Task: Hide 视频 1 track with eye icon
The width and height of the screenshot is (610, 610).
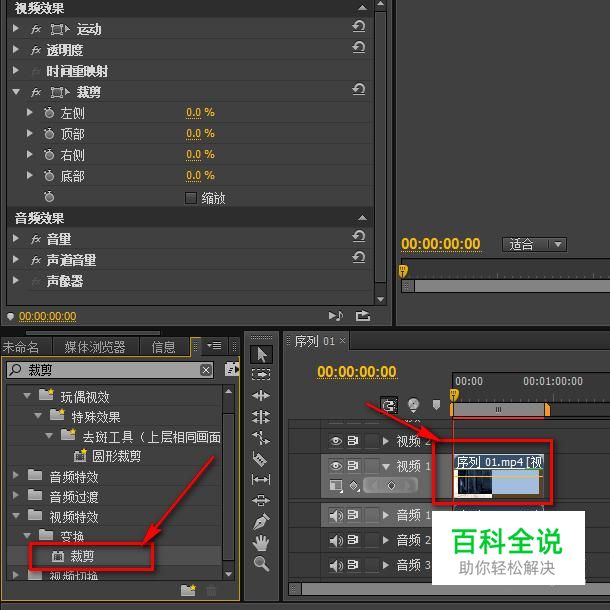Action: coord(336,466)
